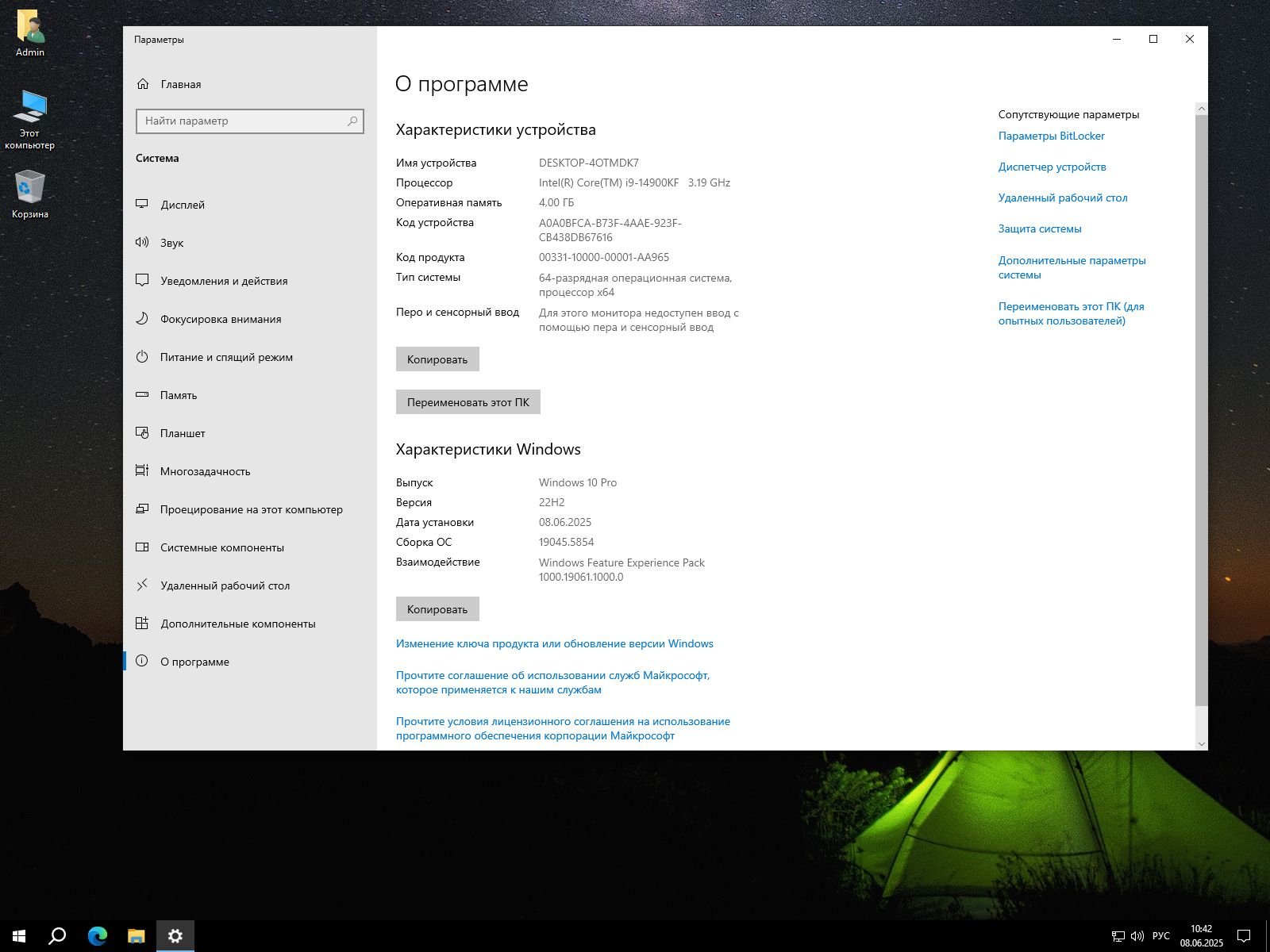The width and height of the screenshot is (1270, 952).
Task: Open Диспетчер устройств link
Action: tap(1052, 167)
